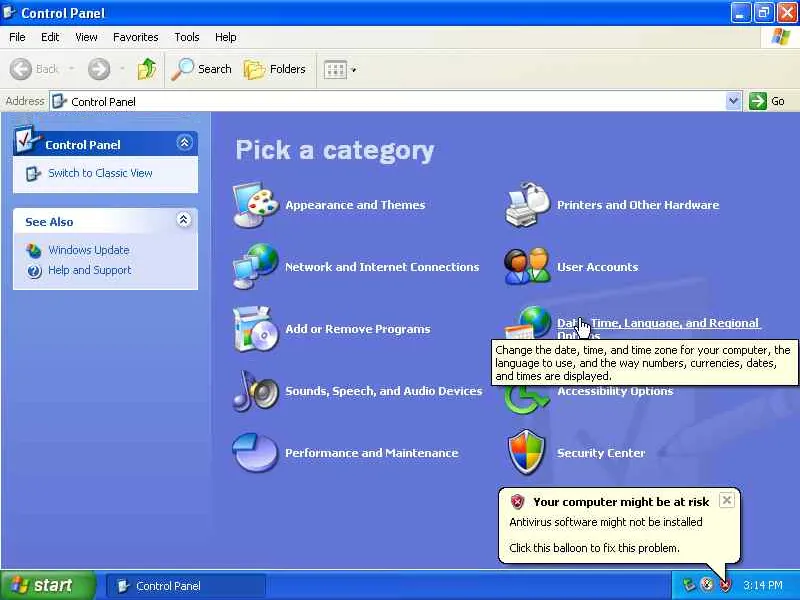Viewport: 800px width, 600px height.
Task: Click the Date, Time, Language globe icon
Action: point(528,323)
